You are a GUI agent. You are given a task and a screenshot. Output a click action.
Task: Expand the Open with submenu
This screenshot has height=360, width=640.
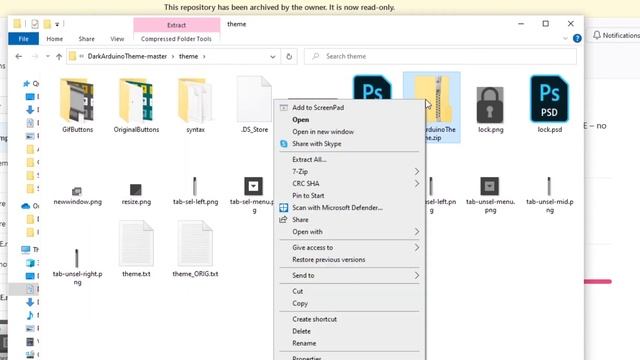[349, 231]
